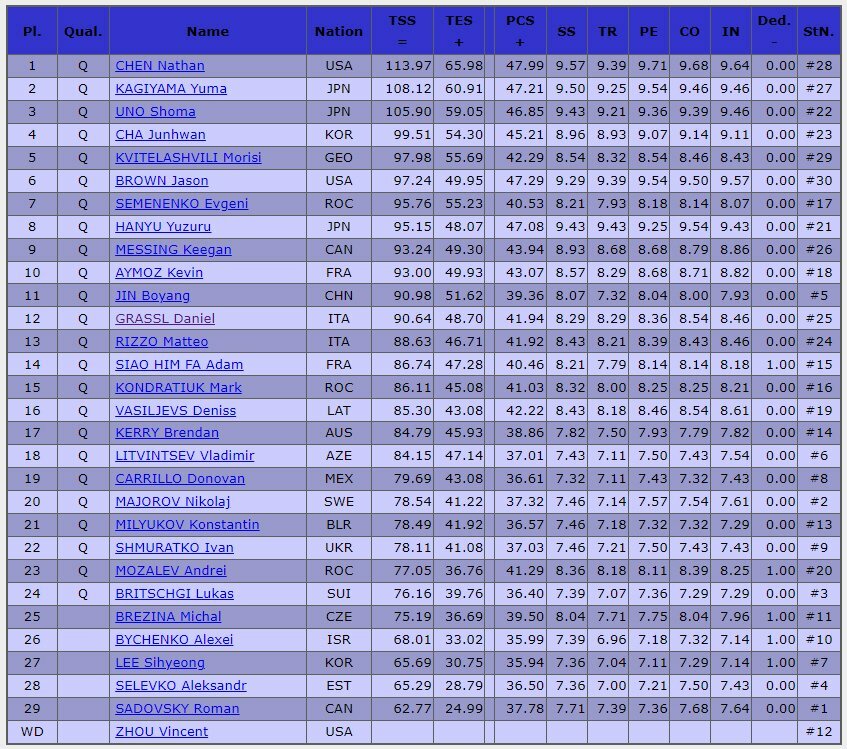Viewport: 847px width, 749px height.
Task: Select JIN Boyang's starting number cell
Action: click(x=818, y=295)
